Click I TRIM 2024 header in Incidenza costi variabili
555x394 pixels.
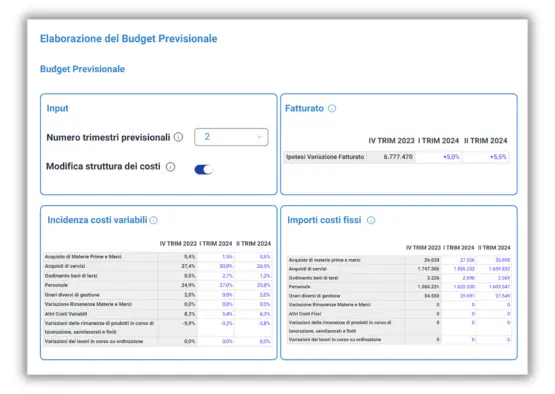pos(216,244)
